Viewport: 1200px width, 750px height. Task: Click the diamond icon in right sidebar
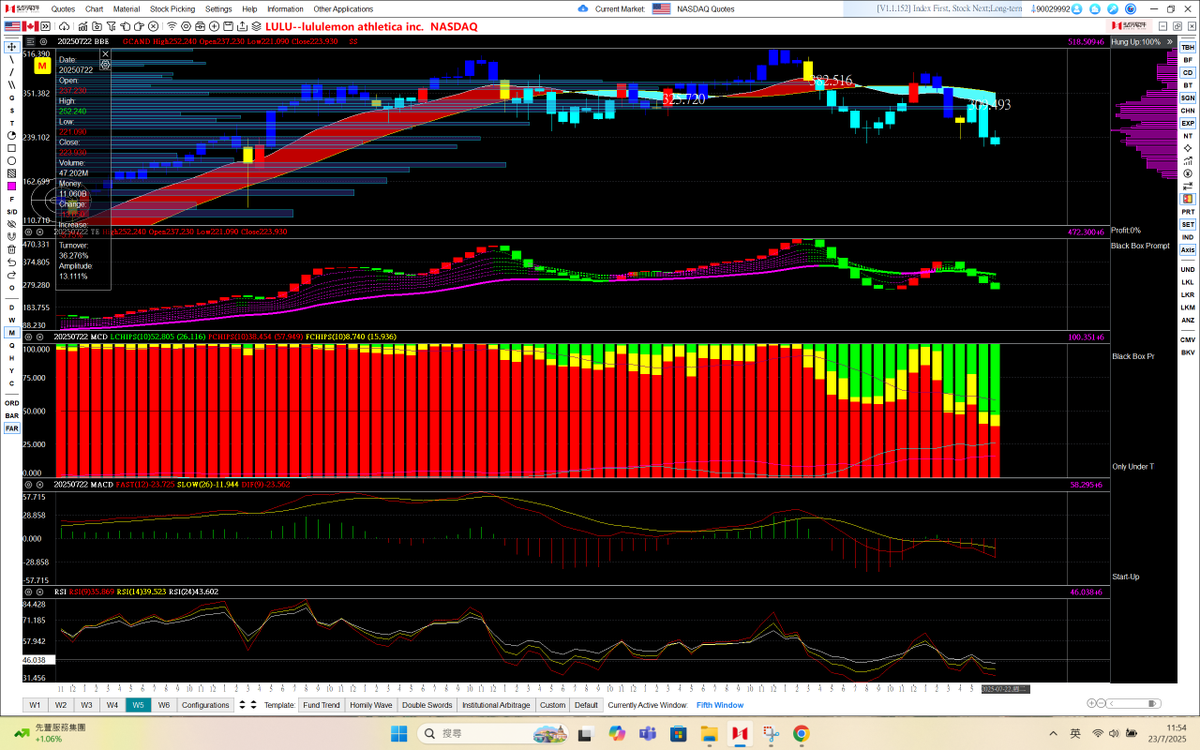(x=1188, y=148)
